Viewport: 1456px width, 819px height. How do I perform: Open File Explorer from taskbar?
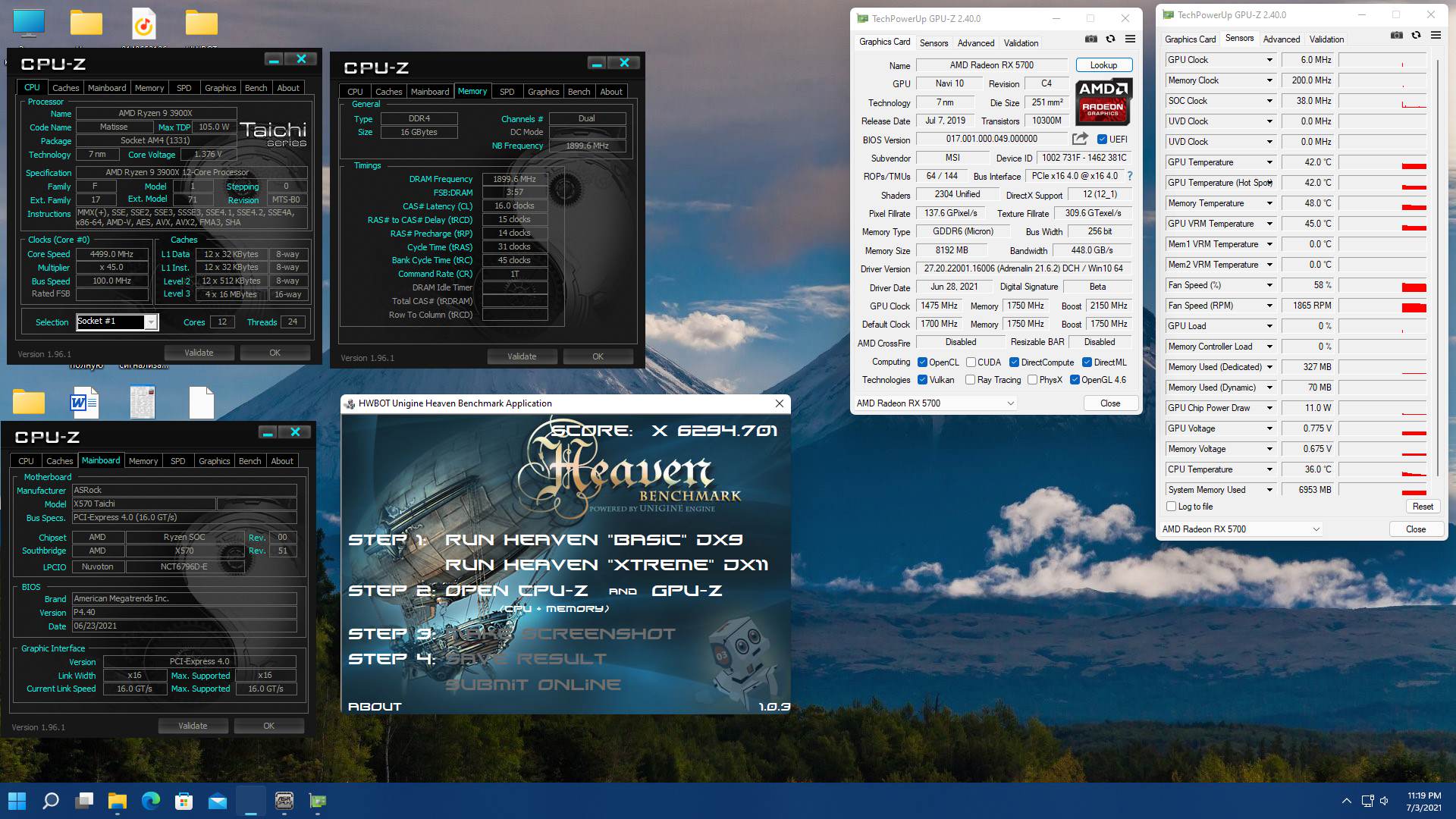(x=118, y=801)
